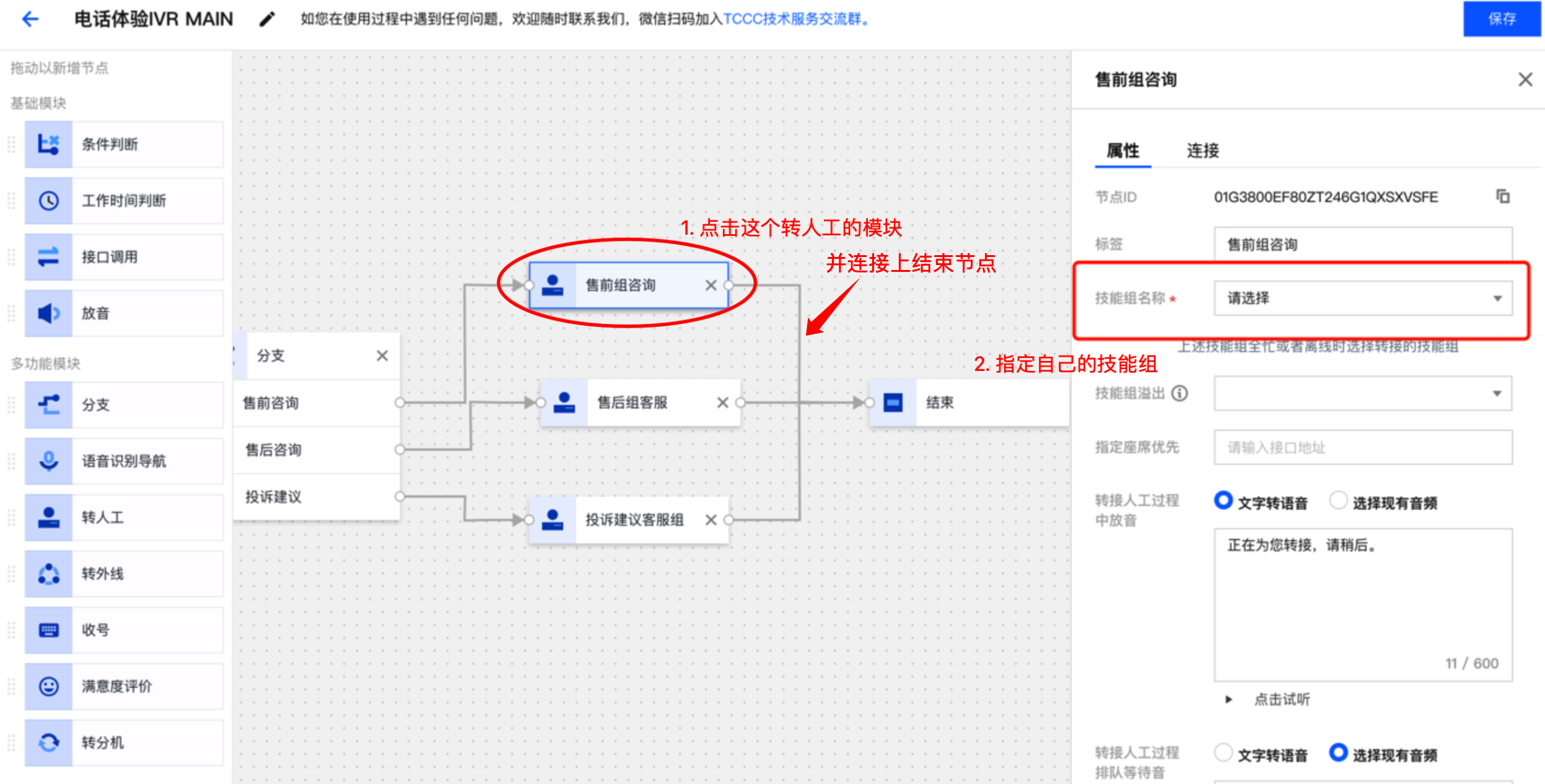Select the 语音识别导航 microphone icon
The height and width of the screenshot is (784, 1545).
coord(49,461)
